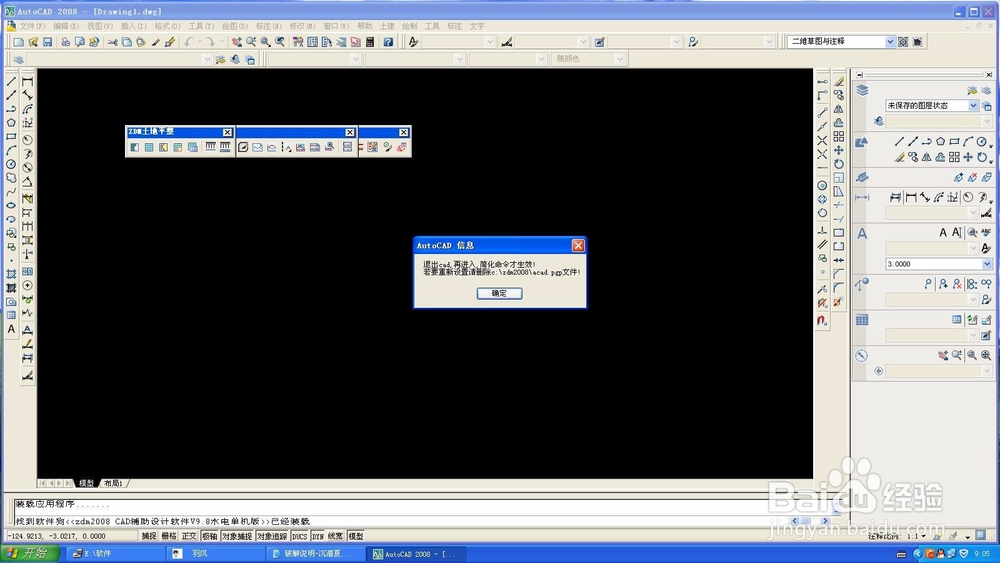Image resolution: width=1000 pixels, height=563 pixels.
Task: Click the Undo arrow in the standard toolbar
Action: tap(188, 42)
